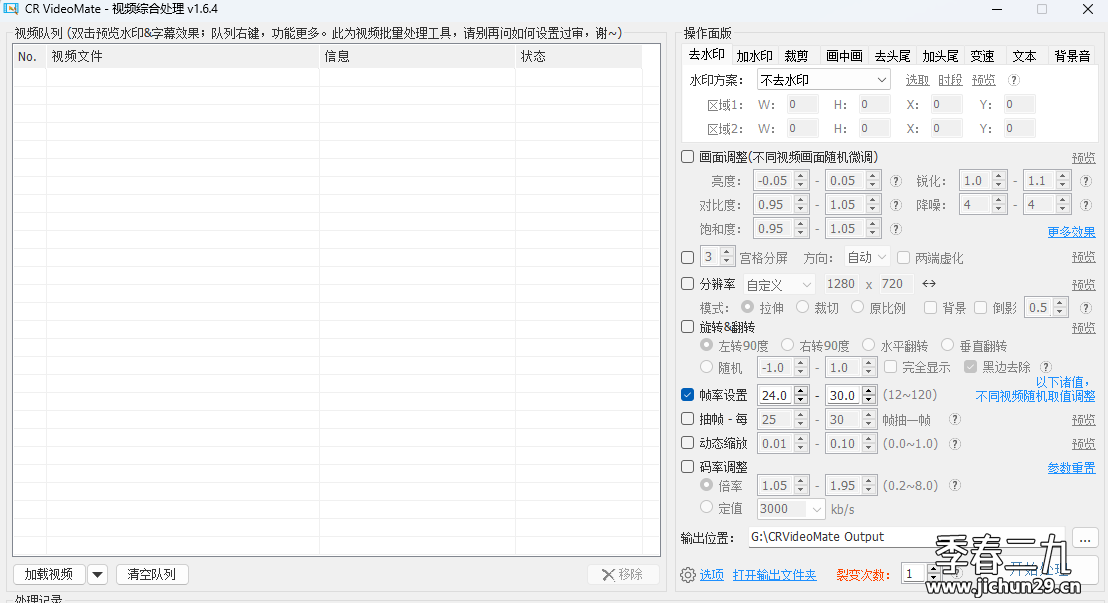Click the 输出位置 path field
Image resolution: width=1108 pixels, height=603 pixels.
(x=908, y=537)
